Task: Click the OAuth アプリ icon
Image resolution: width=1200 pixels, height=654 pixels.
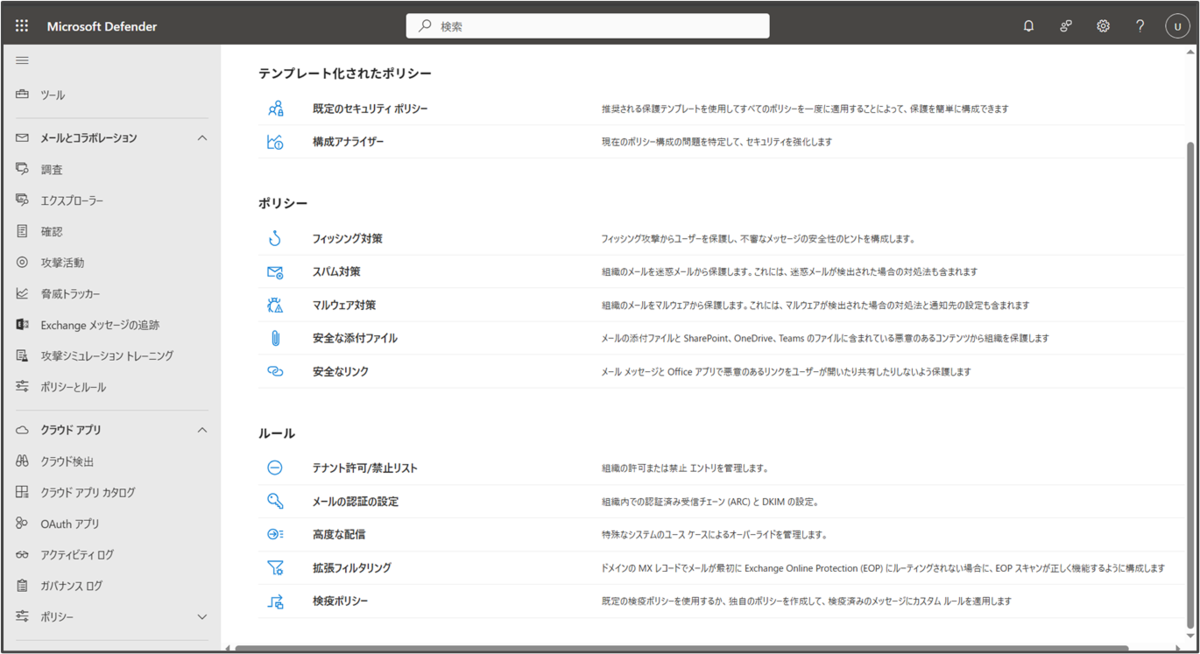Action: tap(22, 524)
